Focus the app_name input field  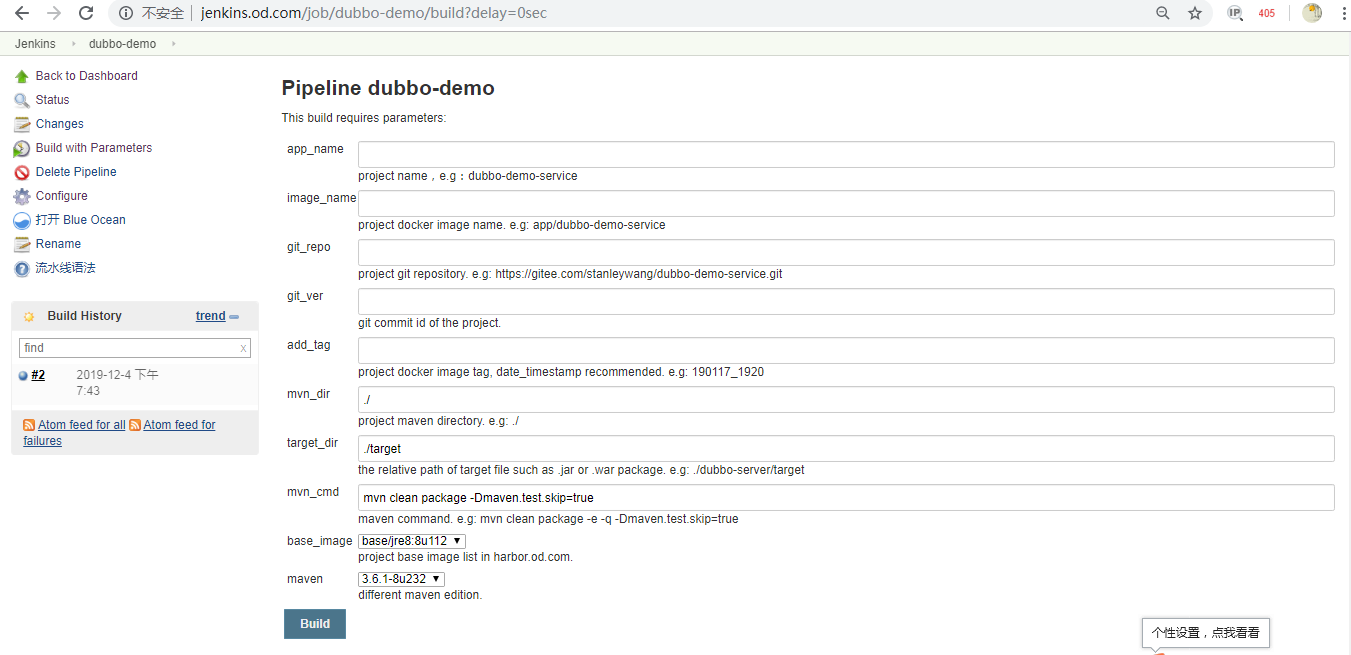tap(846, 154)
